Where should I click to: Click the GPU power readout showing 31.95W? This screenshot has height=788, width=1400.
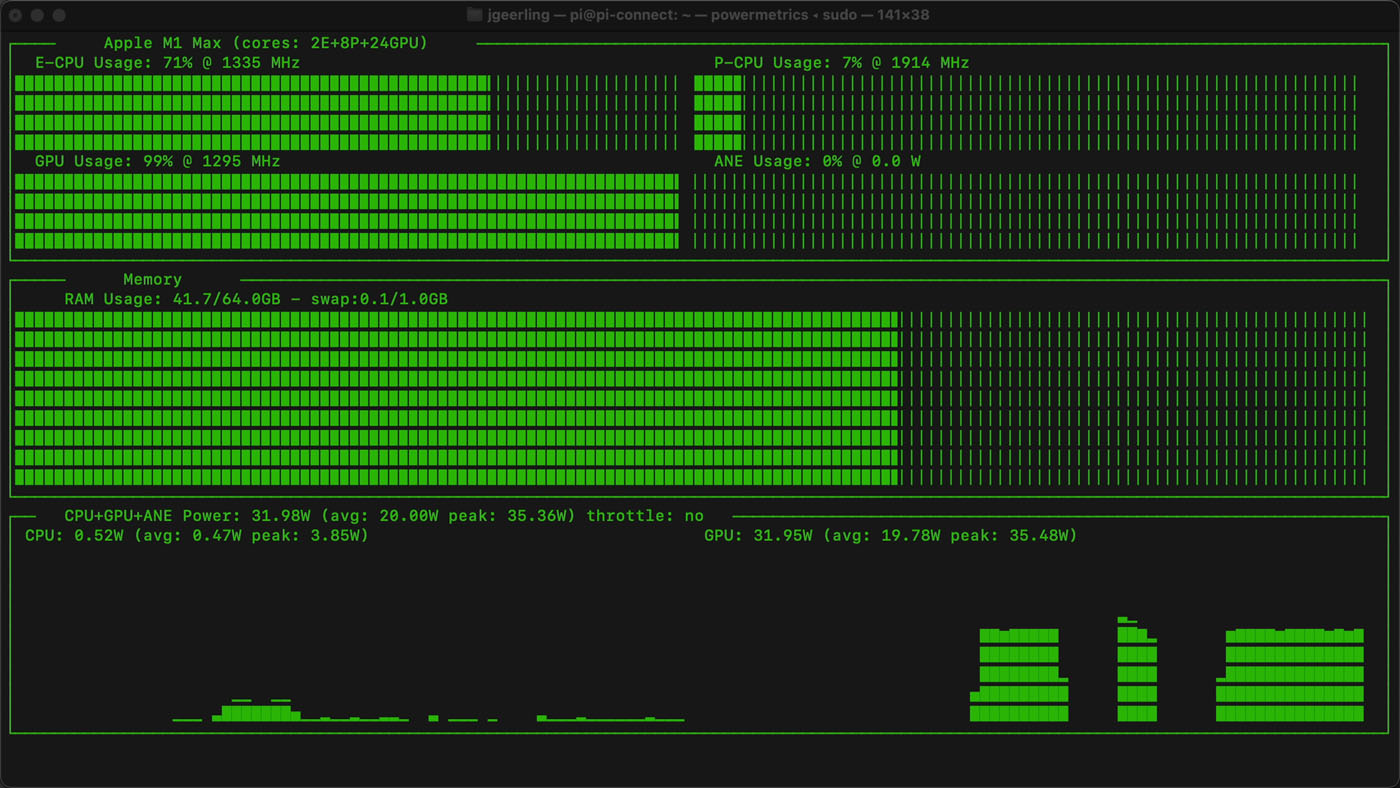[785, 535]
